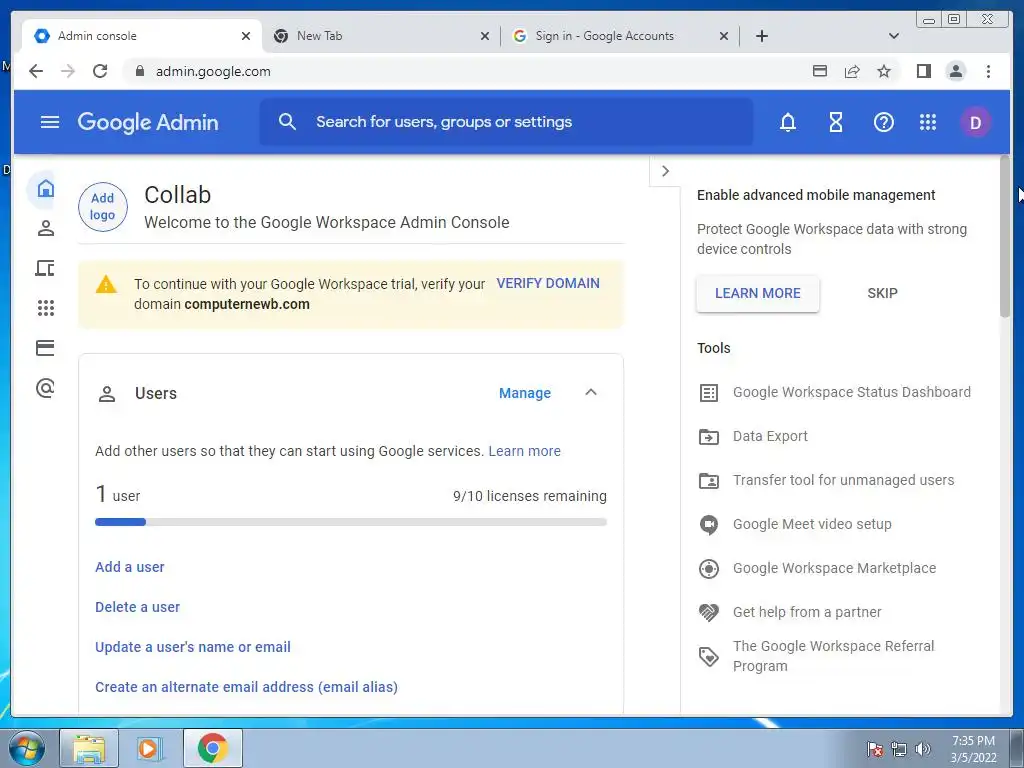Click the volume speaker tray icon
Image resolution: width=1024 pixels, height=768 pixels.
pyautogui.click(x=923, y=749)
